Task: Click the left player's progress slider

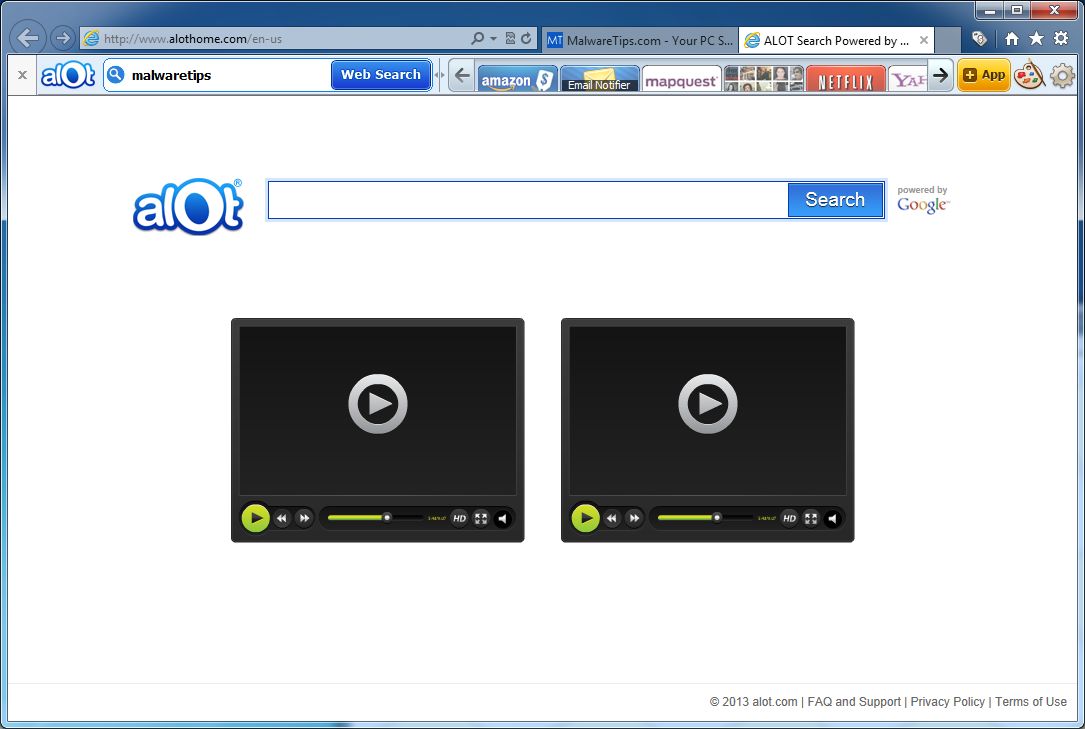Action: pos(376,517)
